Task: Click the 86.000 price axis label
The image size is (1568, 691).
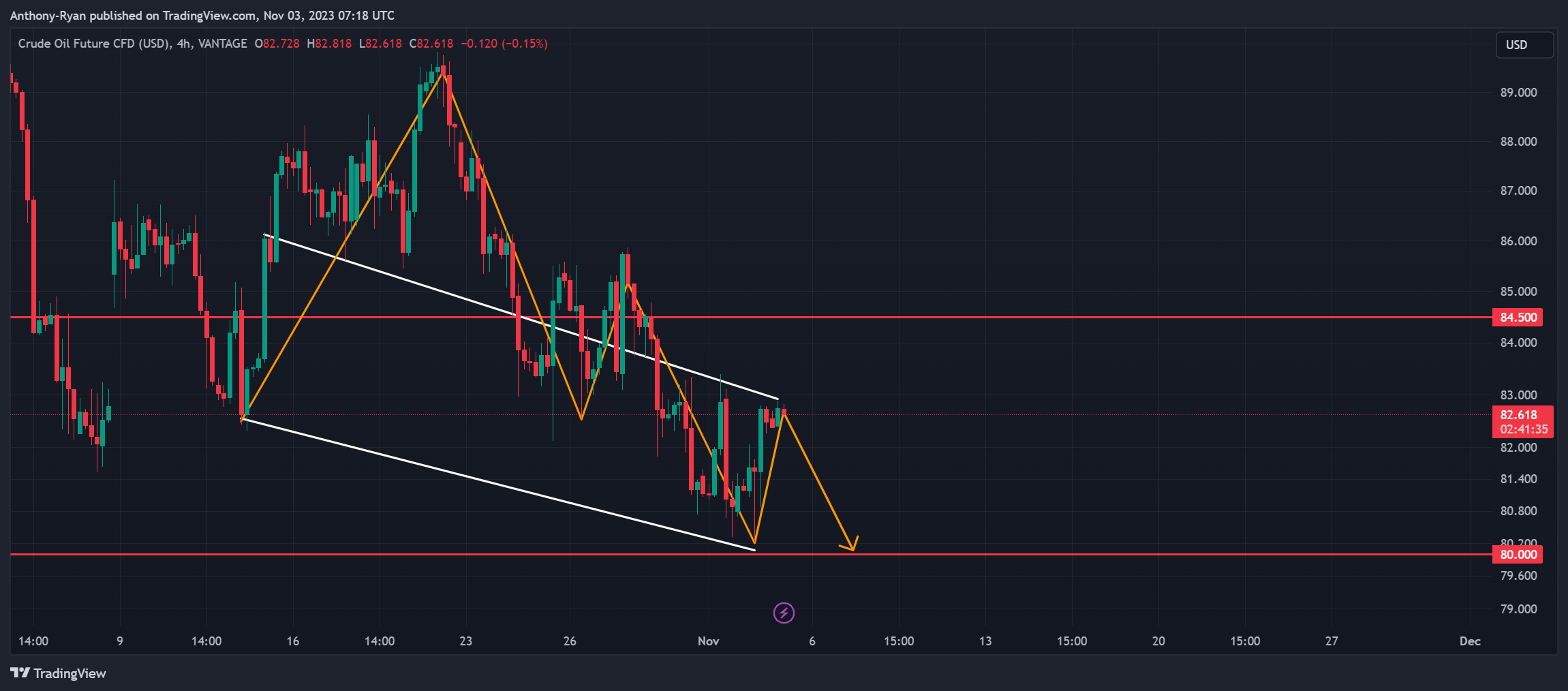Action: click(x=1518, y=241)
